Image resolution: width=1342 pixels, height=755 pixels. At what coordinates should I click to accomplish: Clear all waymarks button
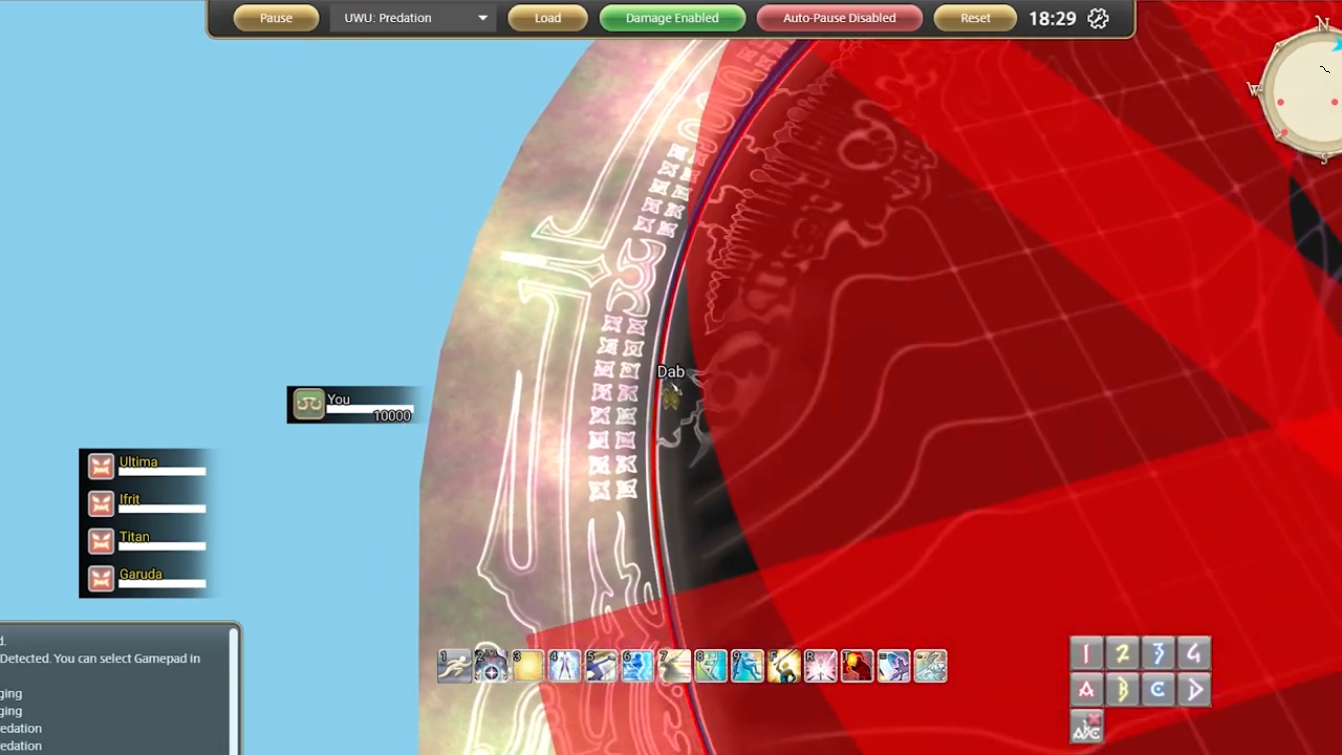point(1087,726)
